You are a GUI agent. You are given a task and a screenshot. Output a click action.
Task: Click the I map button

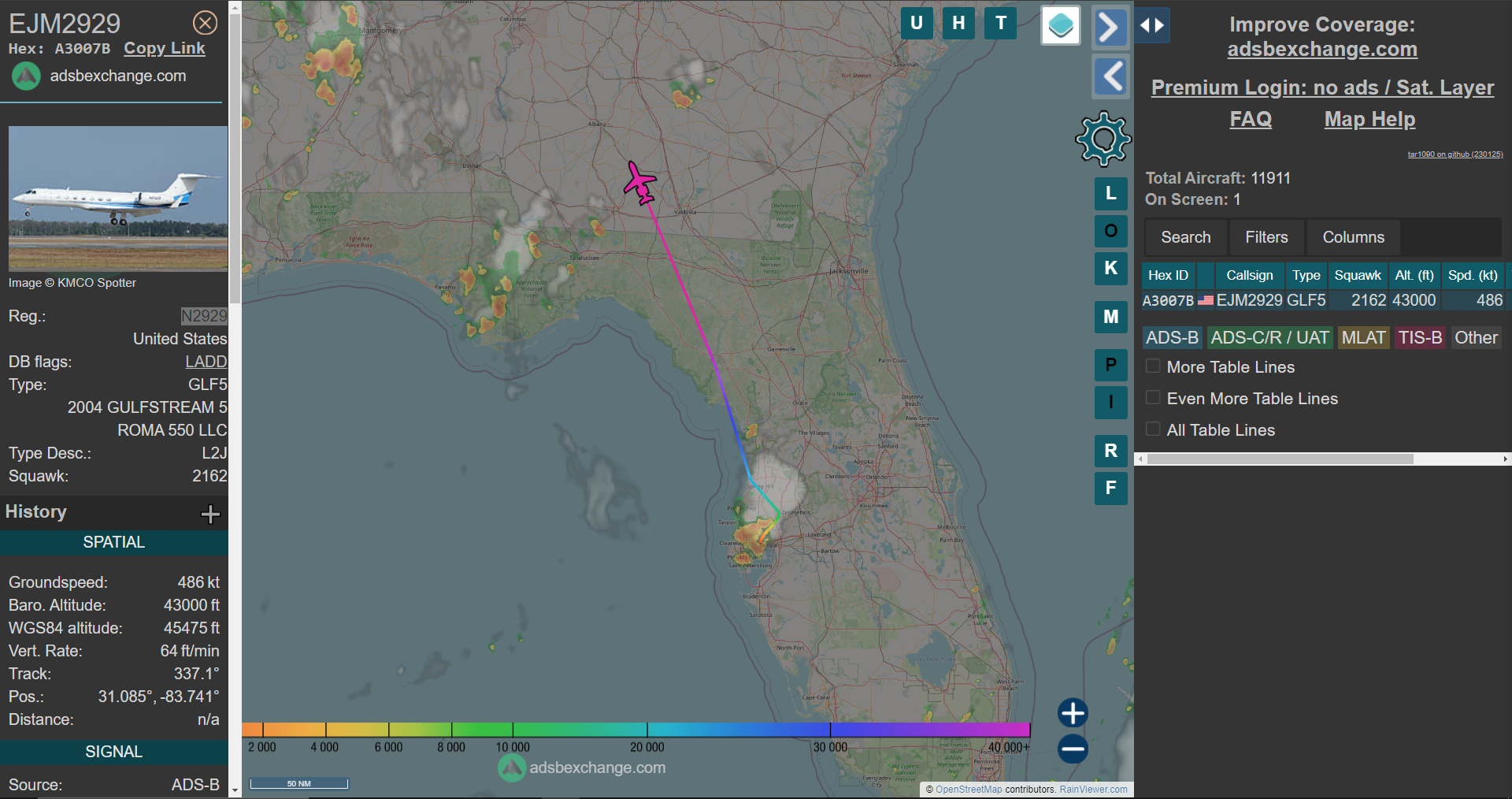1111,403
